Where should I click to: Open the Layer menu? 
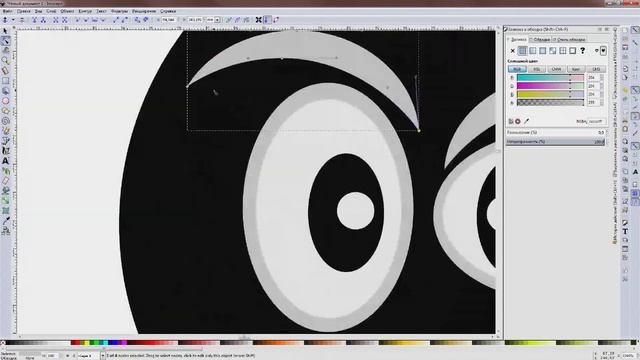point(51,11)
